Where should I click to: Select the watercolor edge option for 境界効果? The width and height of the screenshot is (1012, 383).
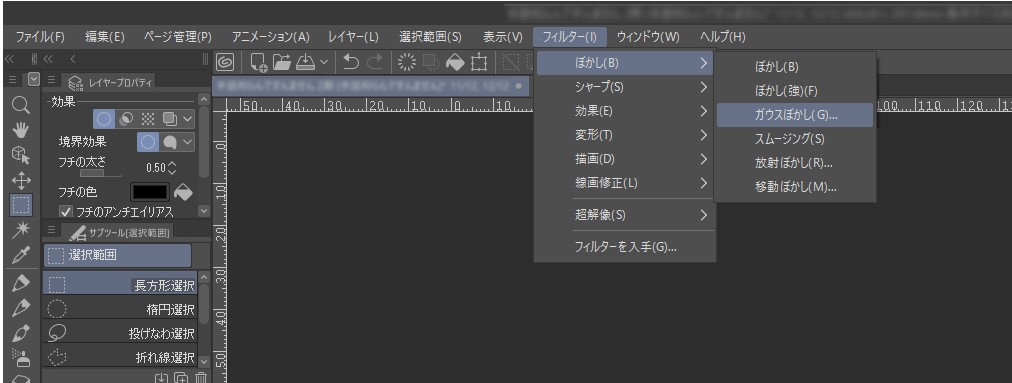(170, 141)
